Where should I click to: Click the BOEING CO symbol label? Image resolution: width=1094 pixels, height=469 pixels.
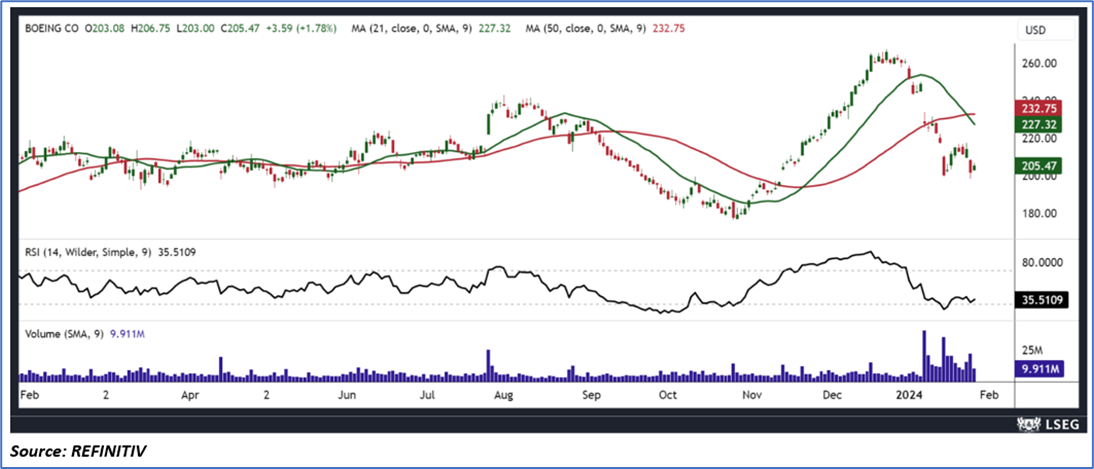point(52,29)
